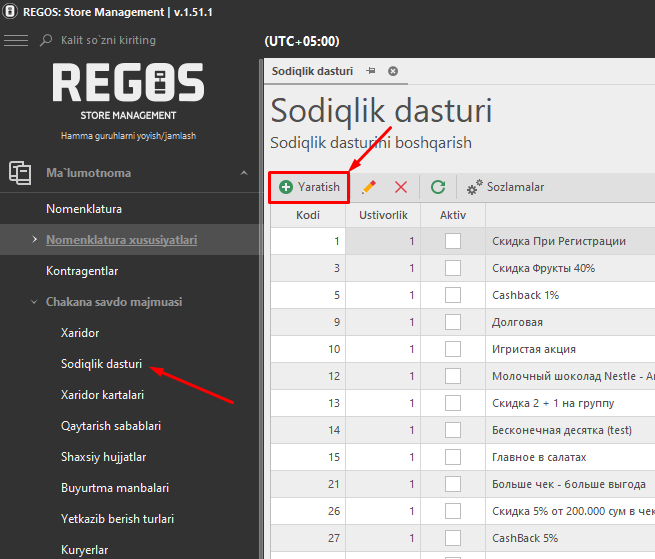Viewport: 655px width, 559px height.
Task: Select the Sodiqlik dasturi tab
Action: pyautogui.click(x=312, y=71)
